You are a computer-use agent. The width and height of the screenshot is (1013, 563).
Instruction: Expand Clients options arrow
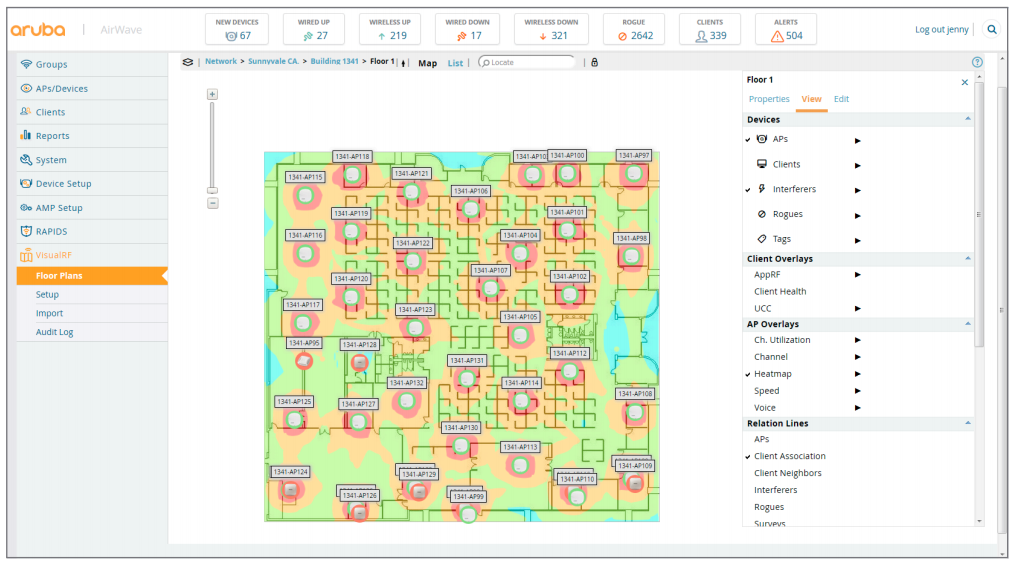857,165
